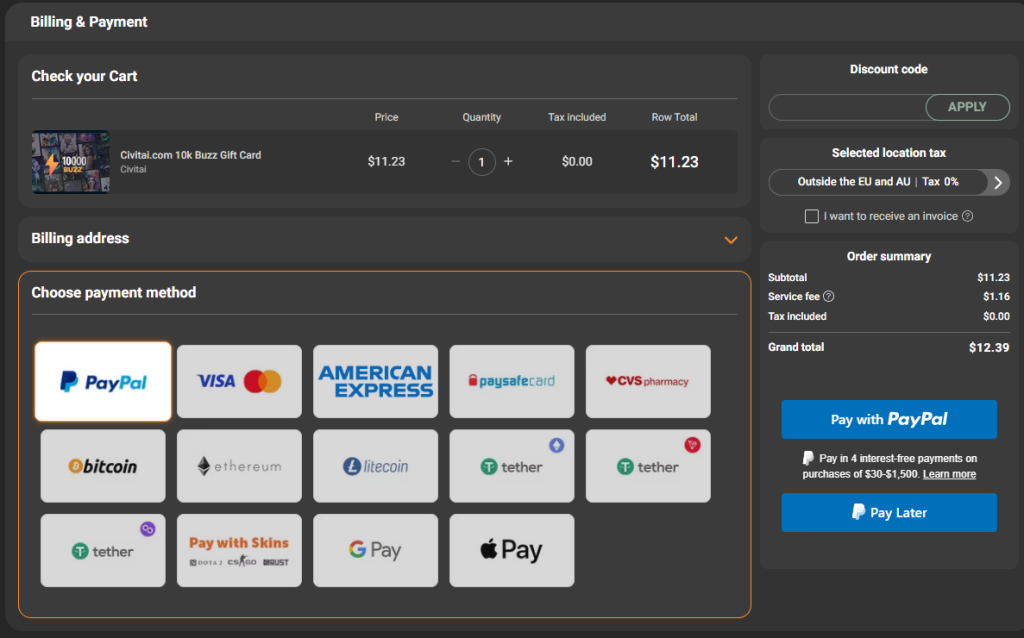Select American Express payment option

coord(376,381)
